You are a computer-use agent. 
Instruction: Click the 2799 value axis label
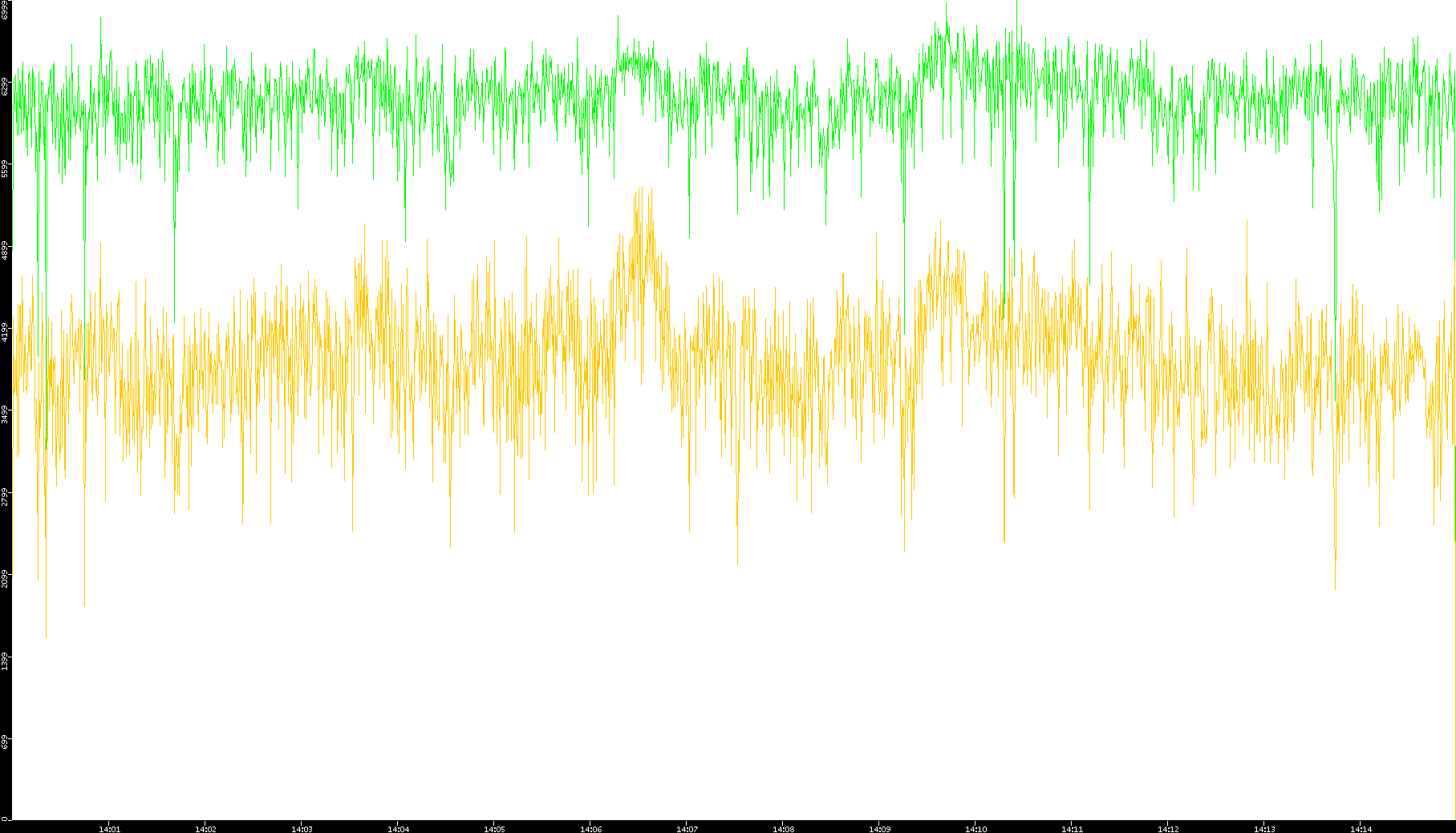(x=5, y=496)
